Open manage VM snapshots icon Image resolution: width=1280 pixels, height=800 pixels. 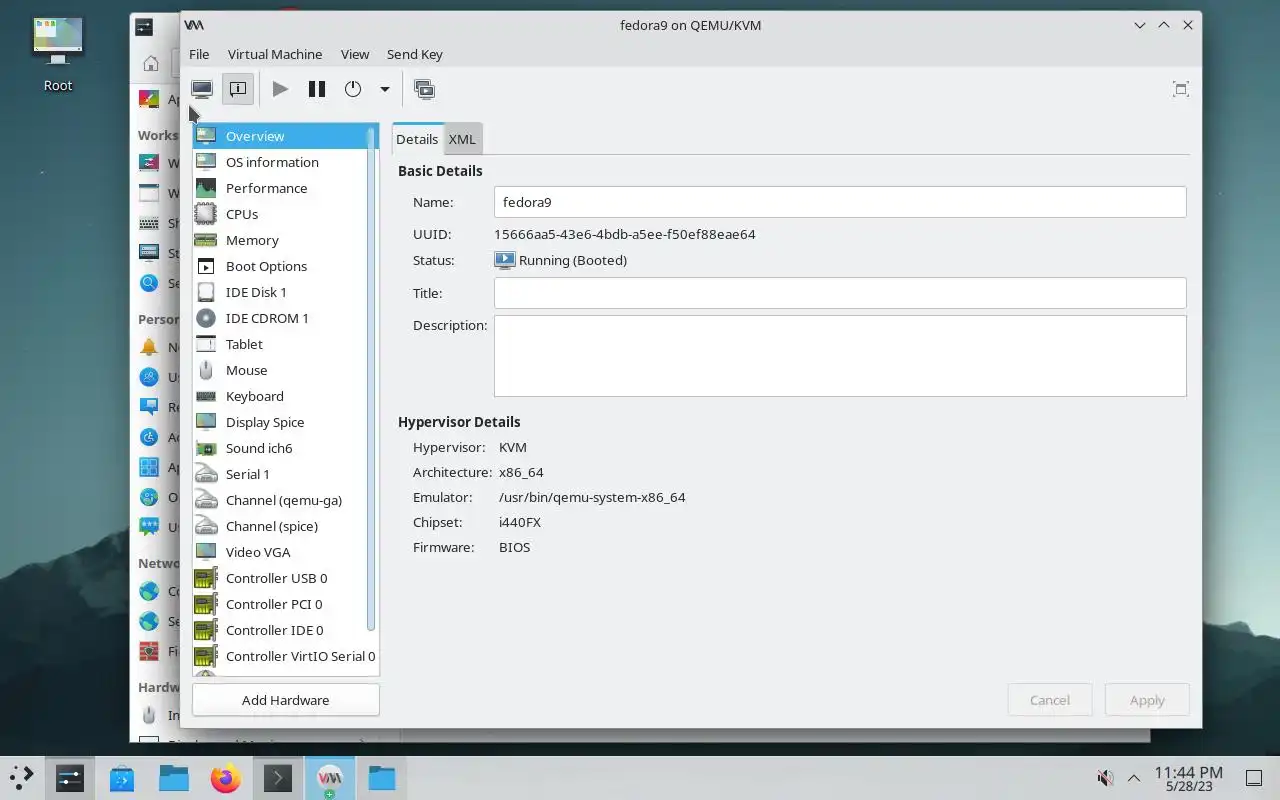click(424, 89)
